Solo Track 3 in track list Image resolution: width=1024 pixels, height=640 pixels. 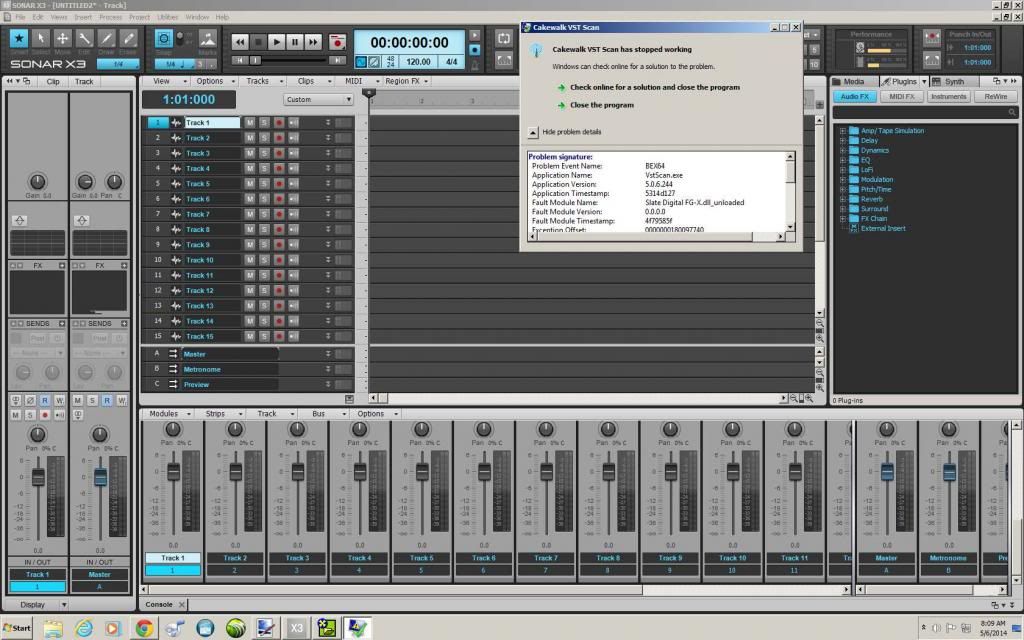264,154
